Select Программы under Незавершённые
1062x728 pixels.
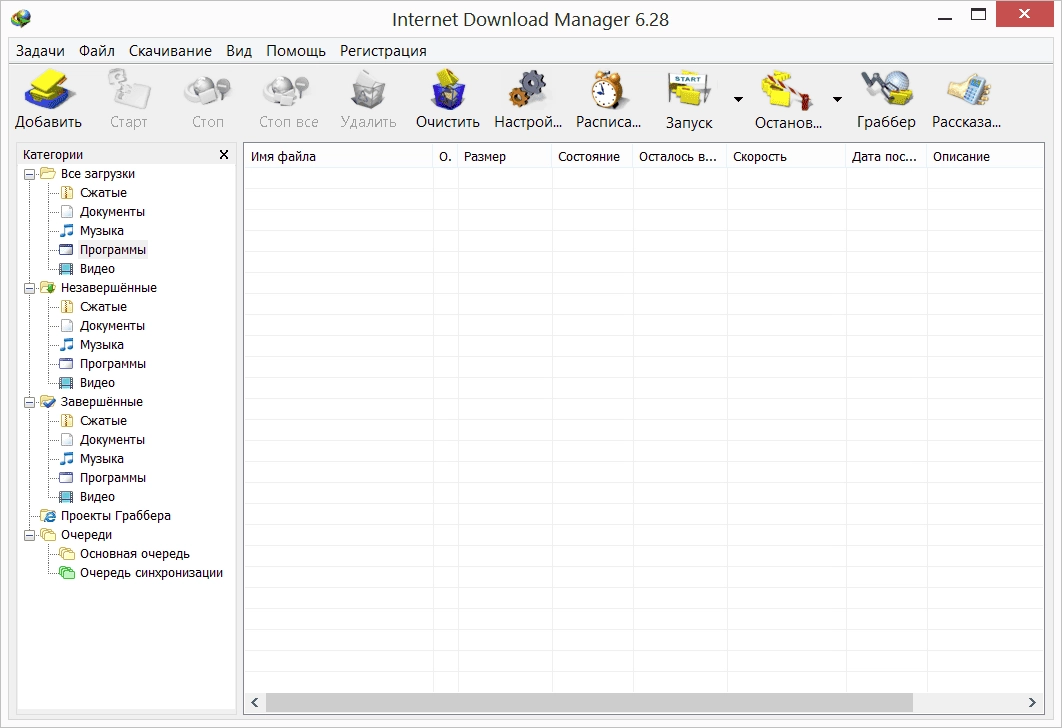point(112,364)
